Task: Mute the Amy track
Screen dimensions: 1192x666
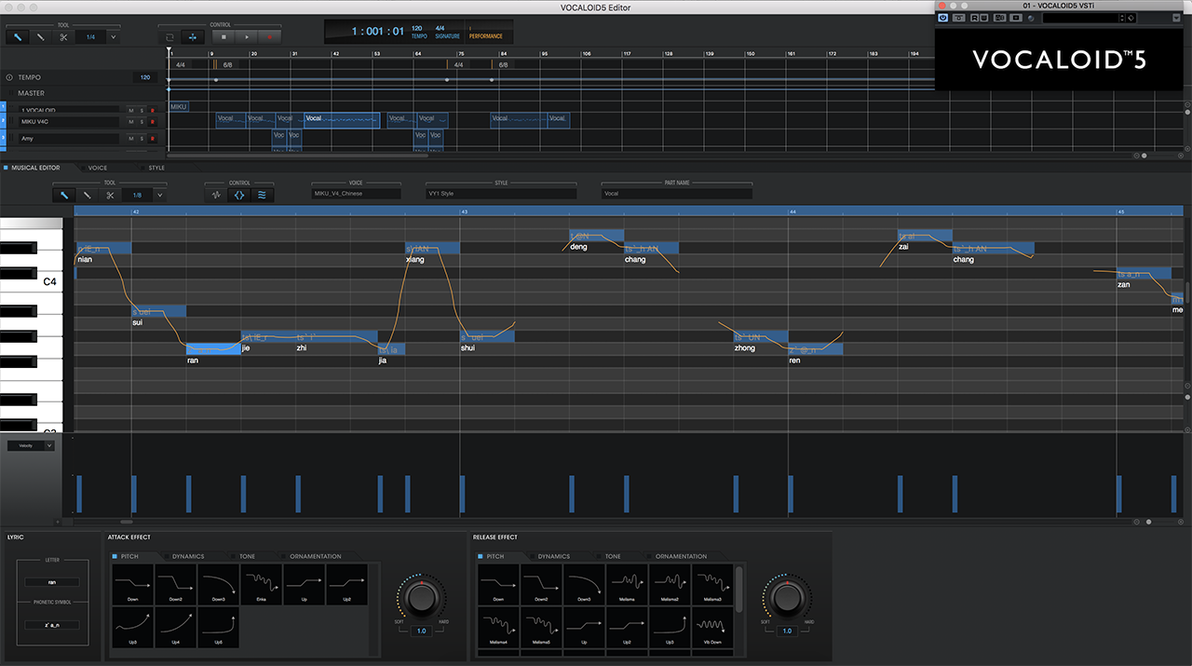Action: click(x=131, y=138)
